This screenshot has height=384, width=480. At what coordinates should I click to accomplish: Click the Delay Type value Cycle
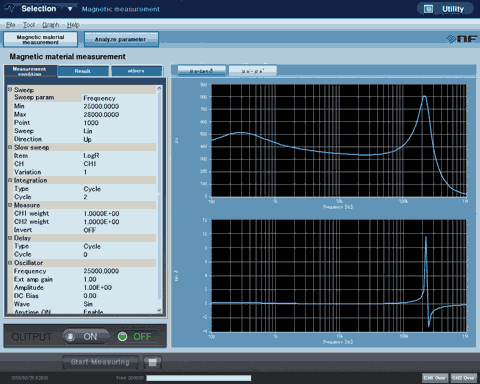tap(92, 246)
